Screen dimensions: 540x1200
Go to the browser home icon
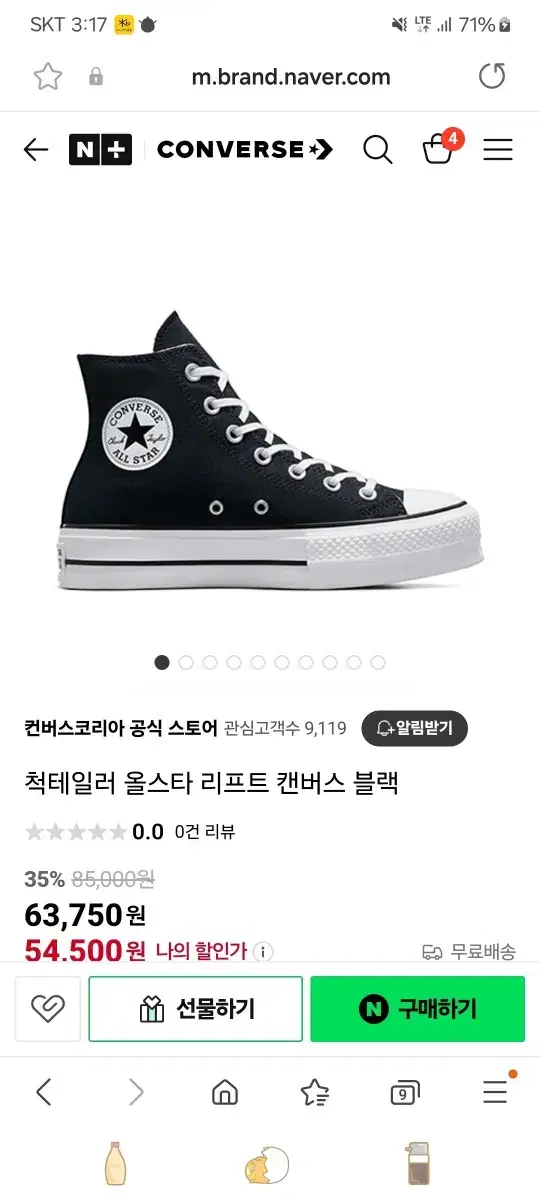[225, 1092]
